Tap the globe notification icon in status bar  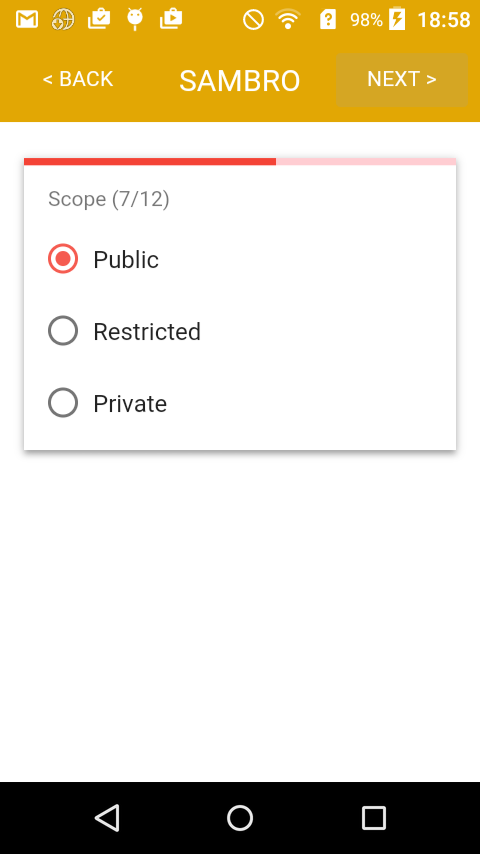[x=63, y=20]
